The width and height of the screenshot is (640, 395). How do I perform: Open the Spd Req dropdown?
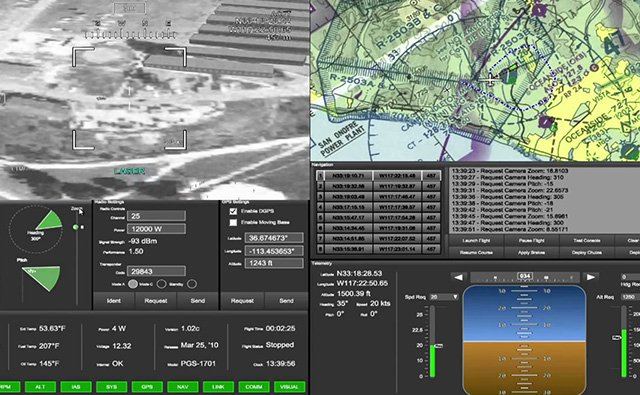444,297
